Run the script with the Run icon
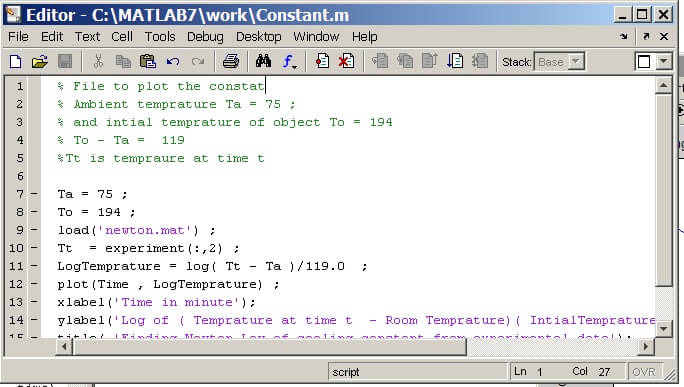The image size is (684, 387). click(x=455, y=62)
